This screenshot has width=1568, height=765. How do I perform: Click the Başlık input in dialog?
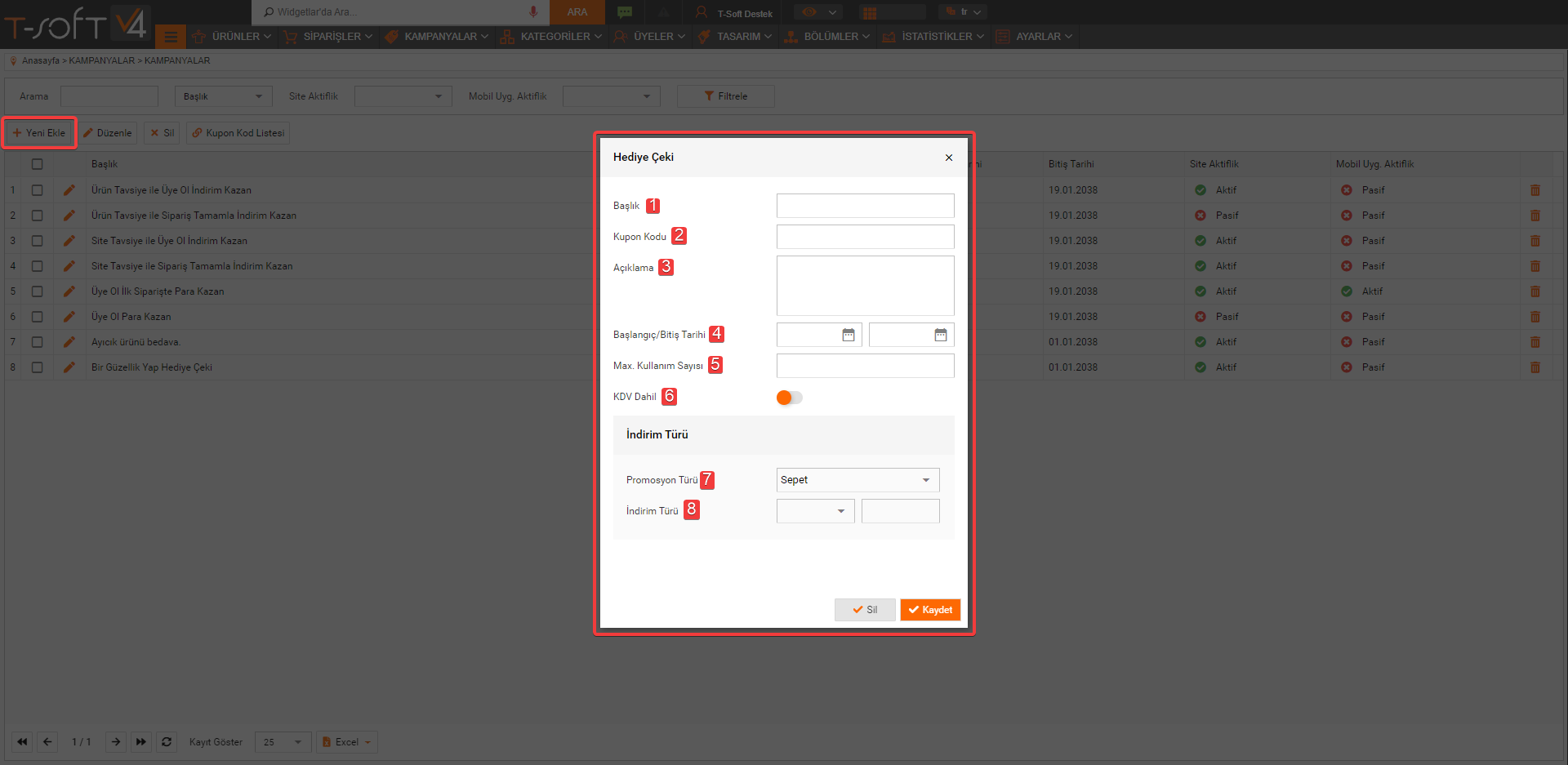pyautogui.click(x=866, y=206)
